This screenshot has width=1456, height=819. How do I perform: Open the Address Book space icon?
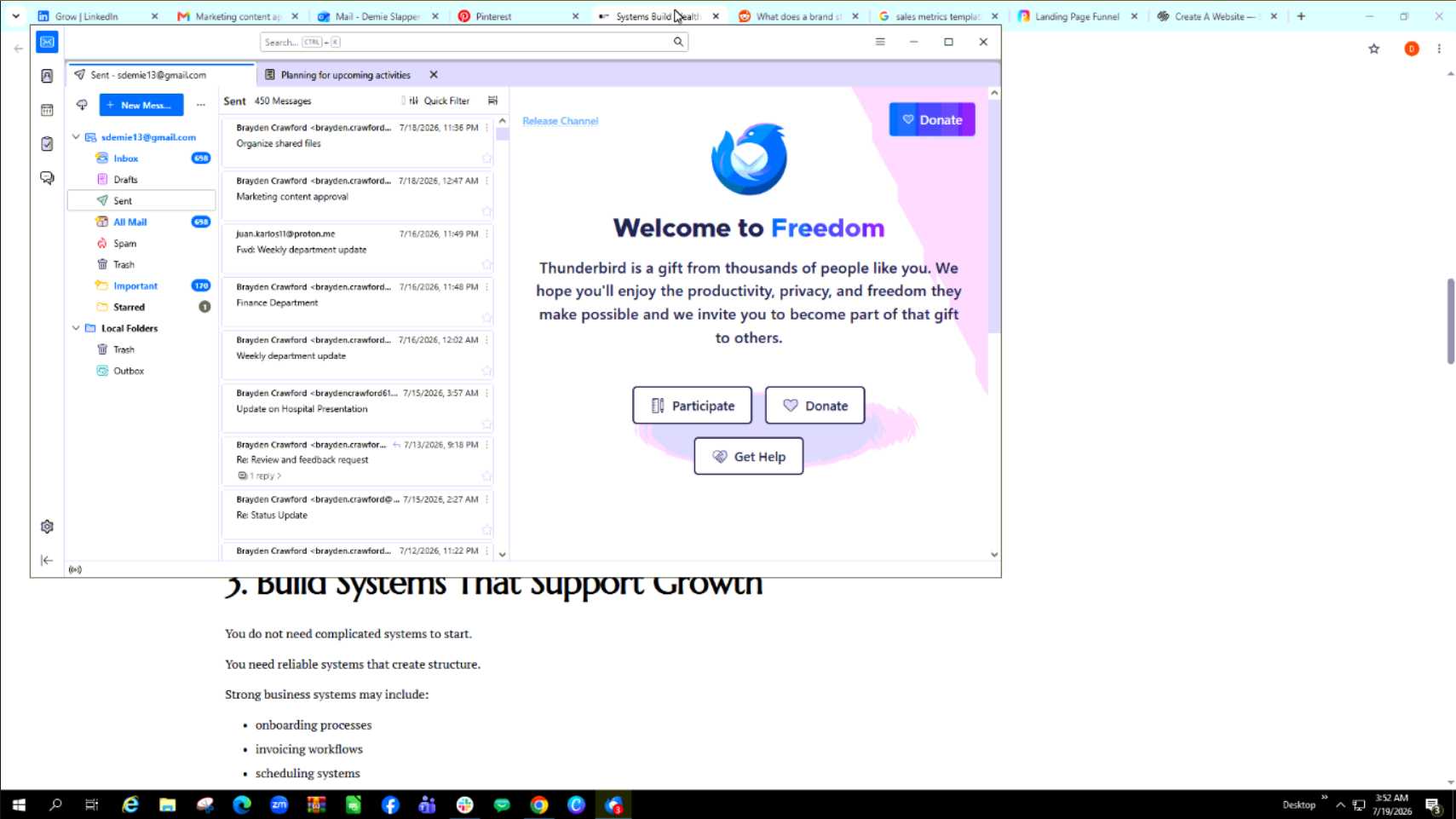47,76
